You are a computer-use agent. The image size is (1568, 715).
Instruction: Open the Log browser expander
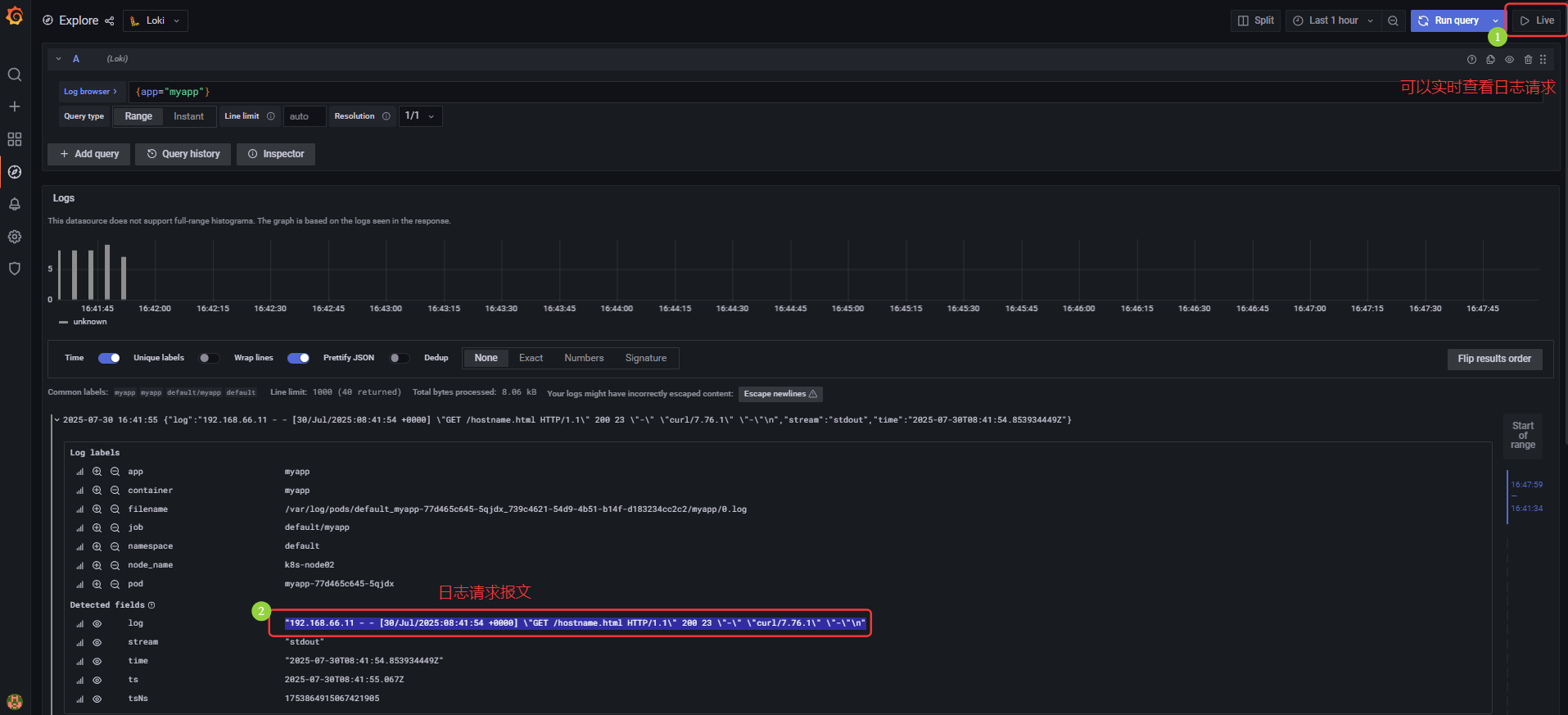91,92
